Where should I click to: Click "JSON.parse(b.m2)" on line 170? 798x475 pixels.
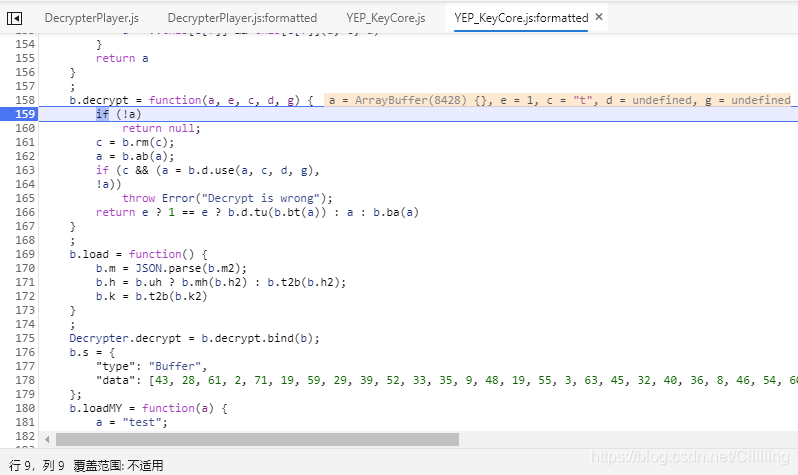click(188, 268)
